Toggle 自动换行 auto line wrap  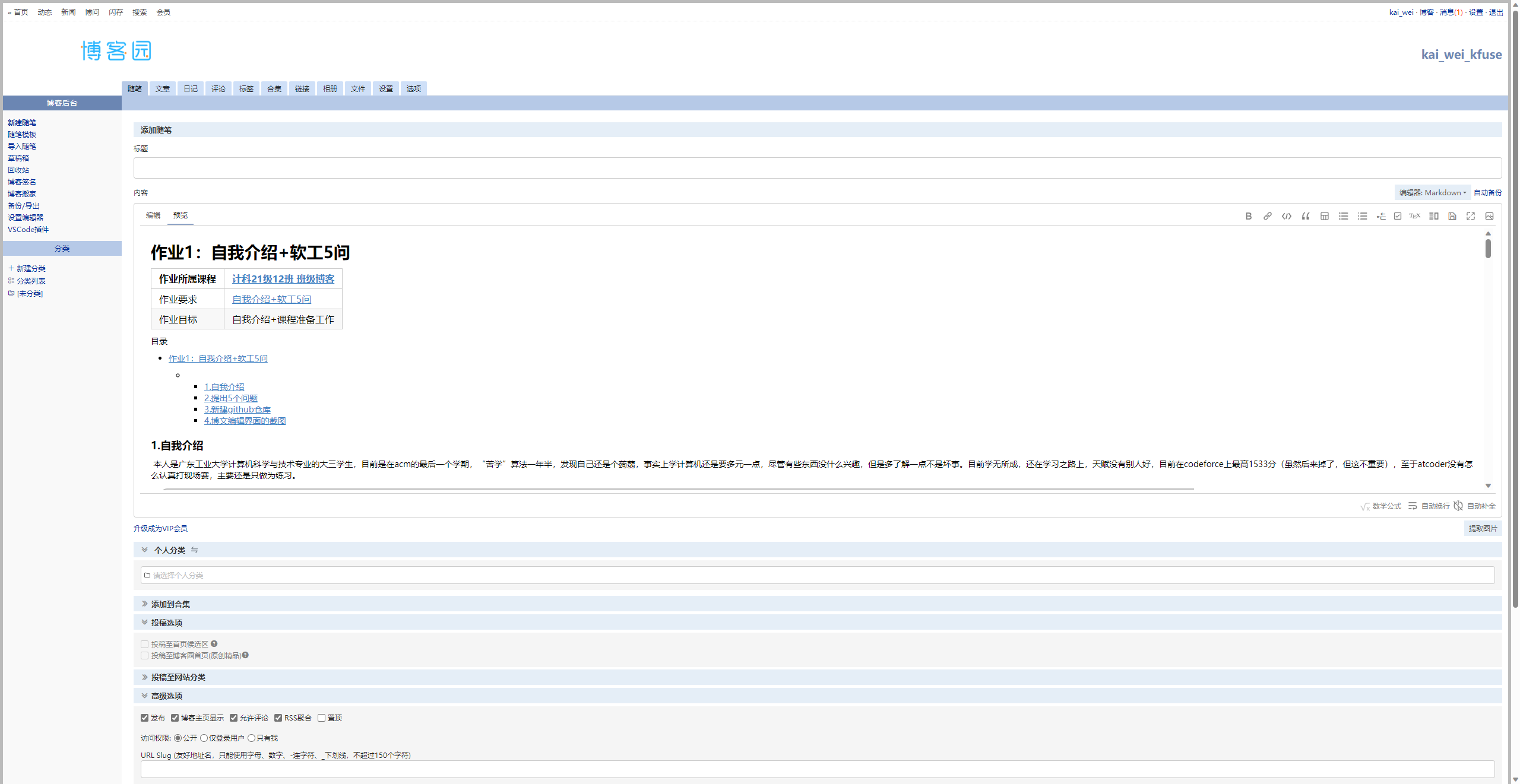point(1429,506)
